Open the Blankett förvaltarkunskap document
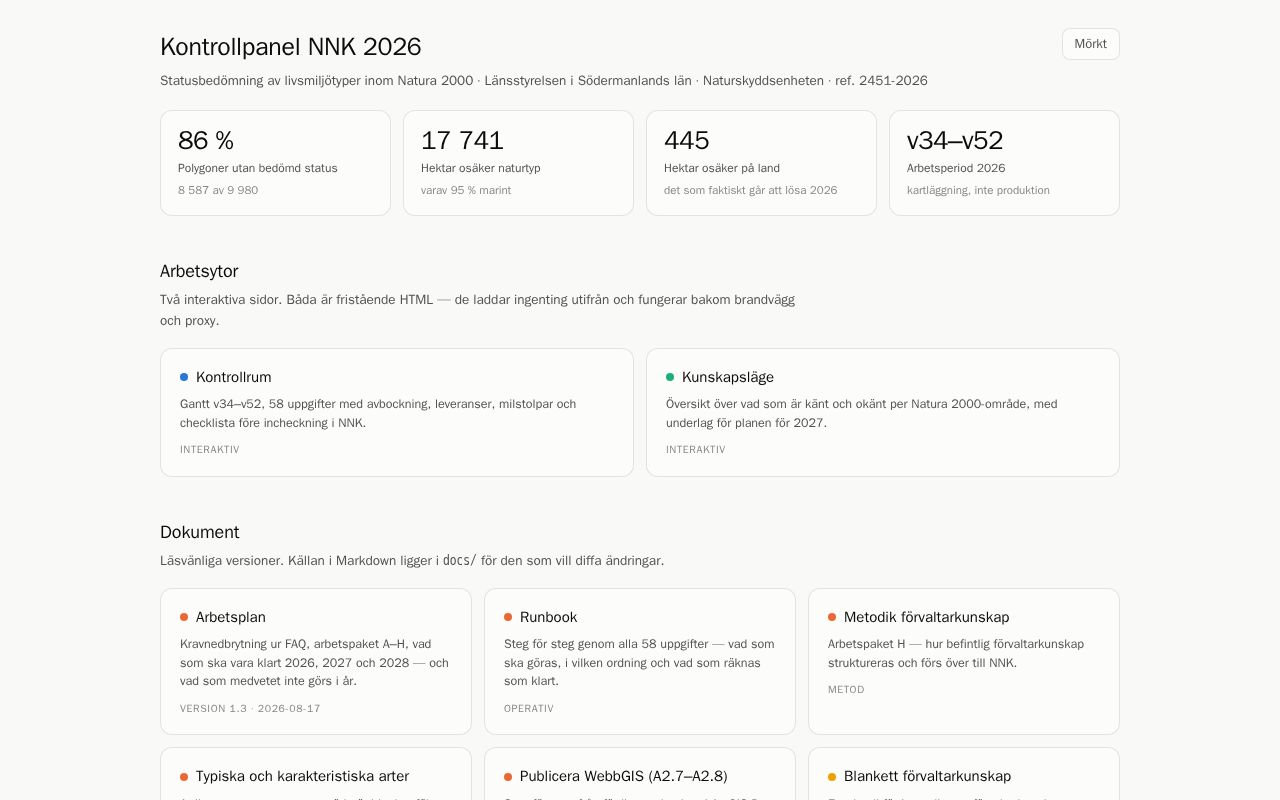This screenshot has height=800, width=1280. click(964, 774)
